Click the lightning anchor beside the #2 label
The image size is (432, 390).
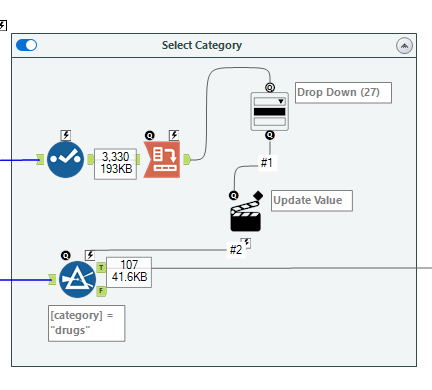click(247, 243)
